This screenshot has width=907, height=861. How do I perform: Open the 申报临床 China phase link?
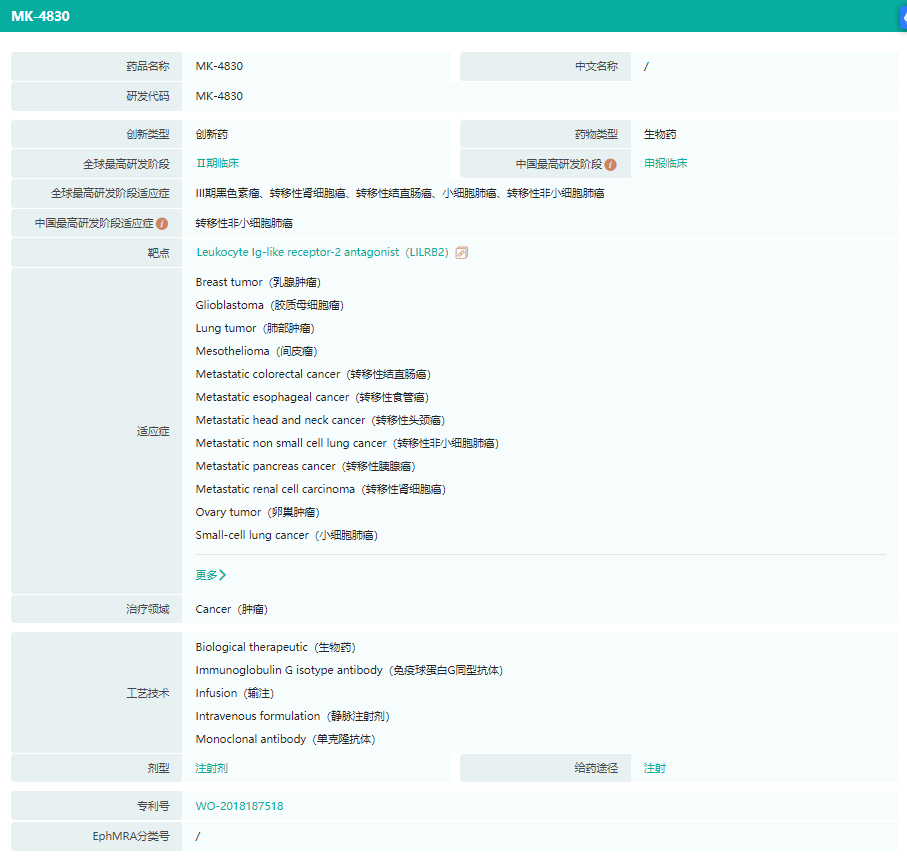[666, 163]
